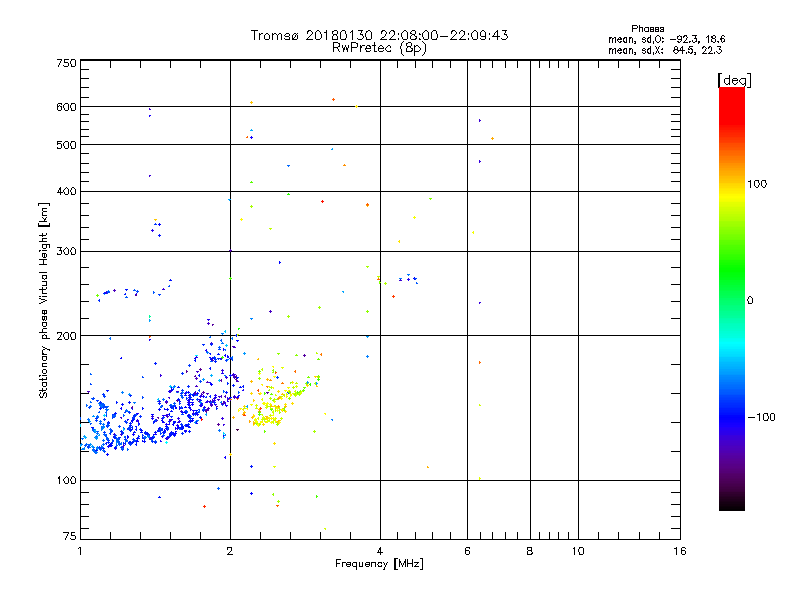Click the '6' x-axis tick label
Screen dimensions: 800x600
467,551
